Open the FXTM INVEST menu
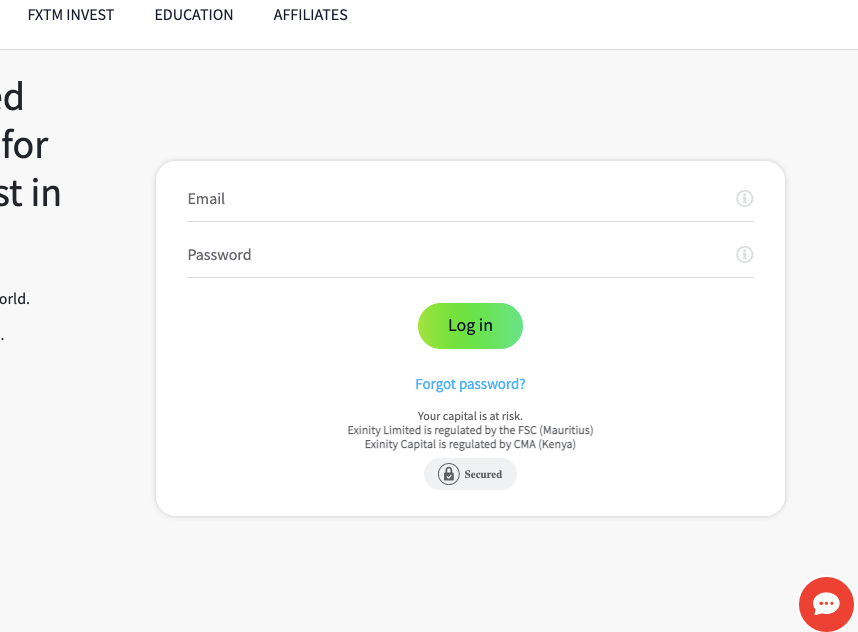 point(71,15)
